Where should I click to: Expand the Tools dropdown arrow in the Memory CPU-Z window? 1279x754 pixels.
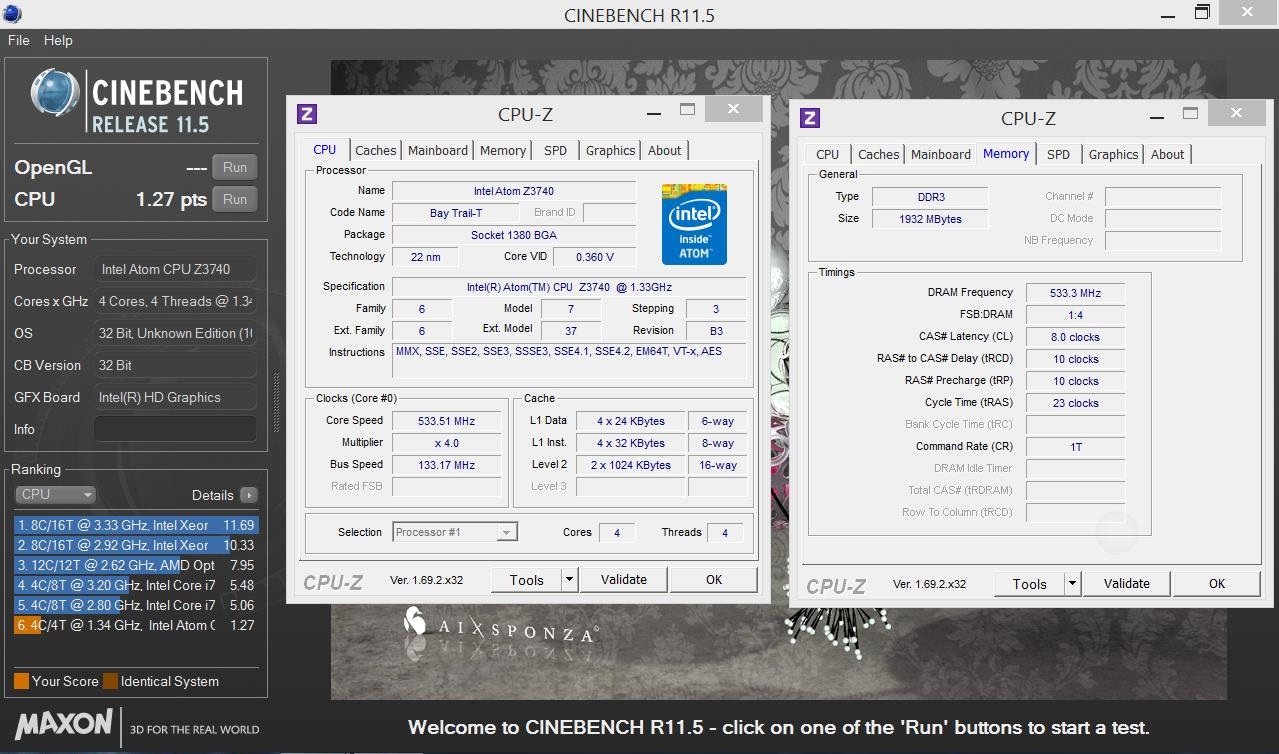point(1073,583)
